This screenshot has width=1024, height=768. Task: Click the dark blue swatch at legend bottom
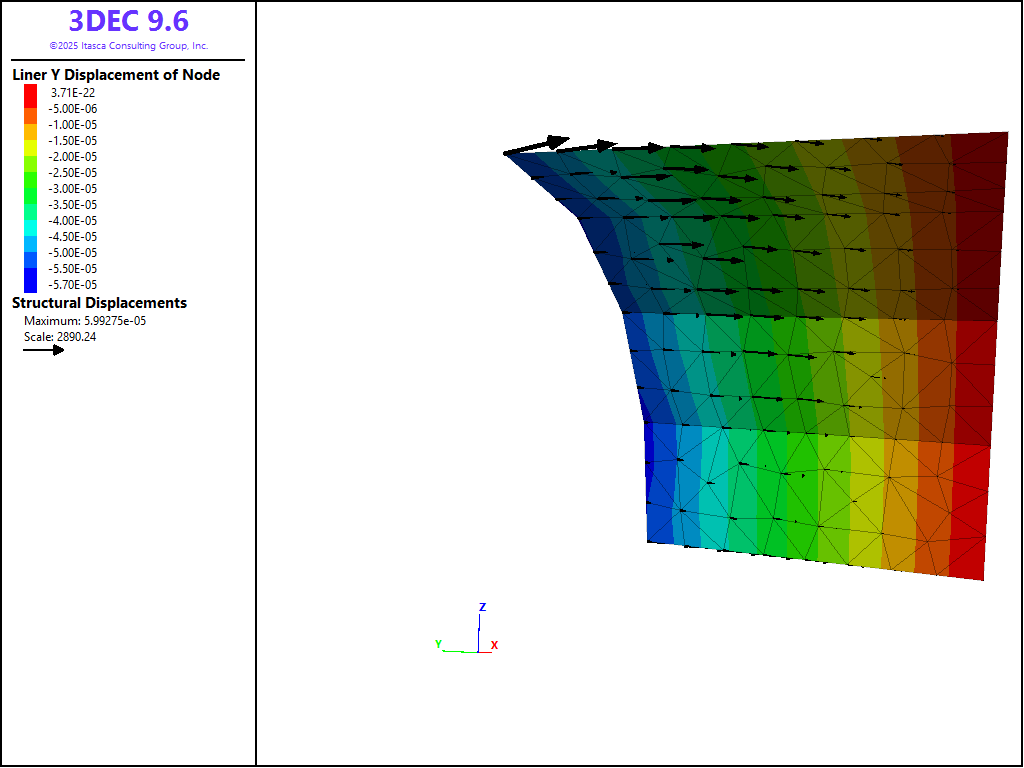(30, 284)
